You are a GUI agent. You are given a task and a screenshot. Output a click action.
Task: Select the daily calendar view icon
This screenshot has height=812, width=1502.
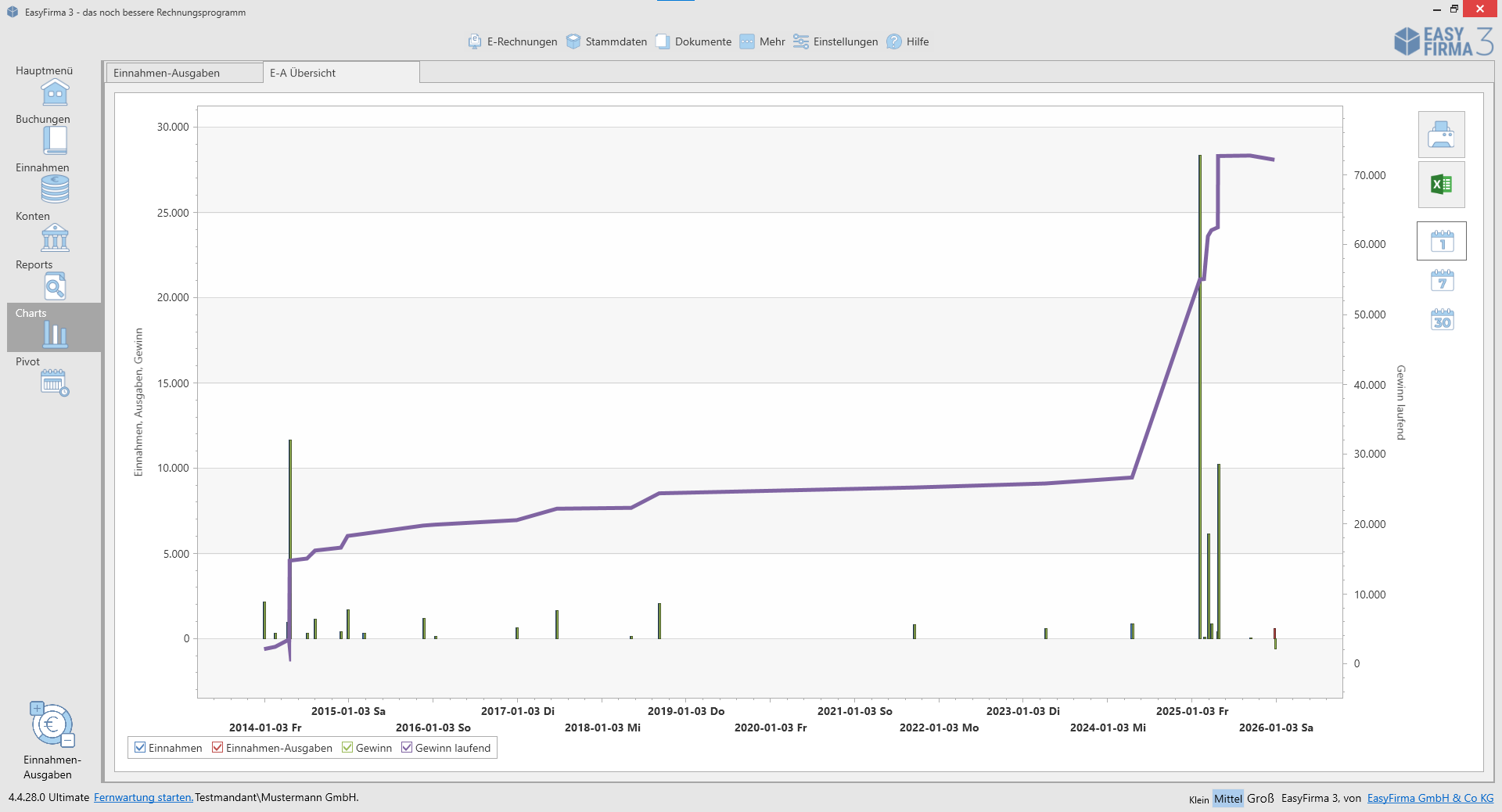coord(1442,241)
